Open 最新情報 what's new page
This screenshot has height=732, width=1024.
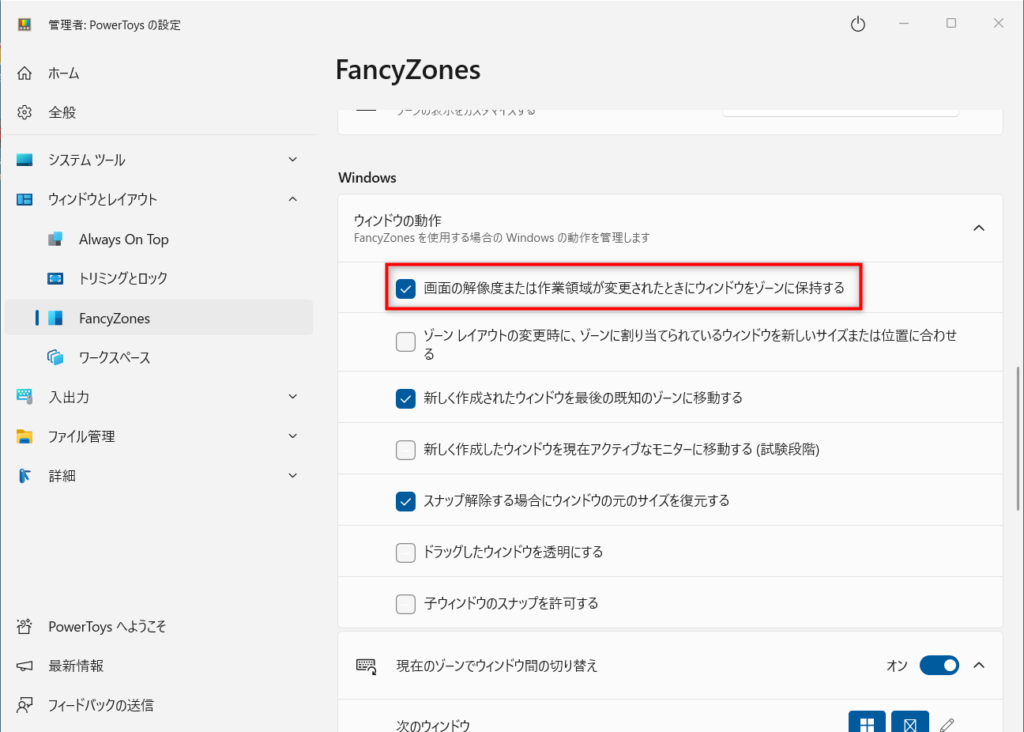pos(76,666)
